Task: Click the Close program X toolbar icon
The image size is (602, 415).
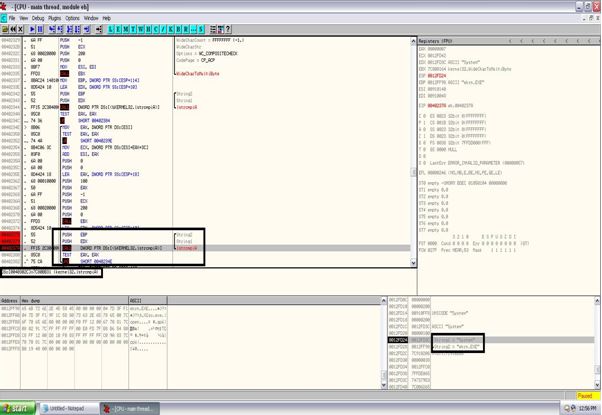Action: tap(20, 29)
